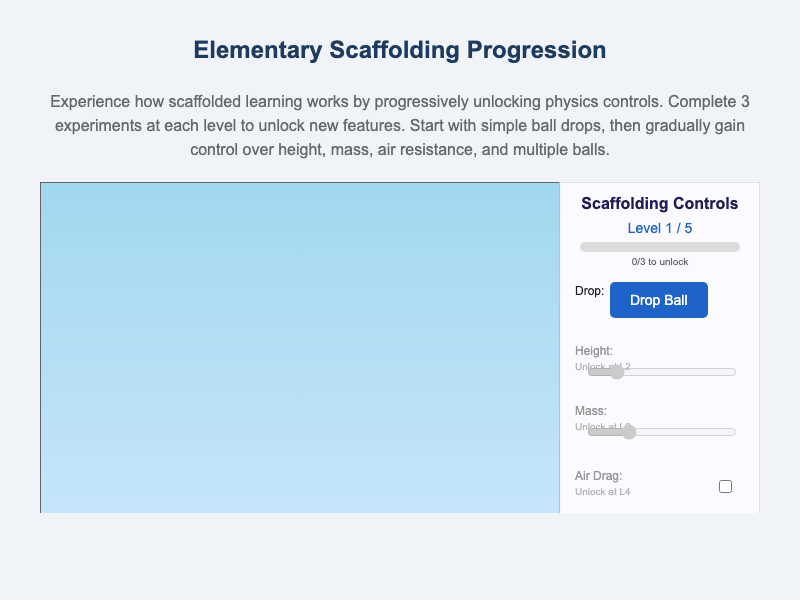Click the instructional description paragraph
Screen dimensions: 800x600
click(399, 124)
